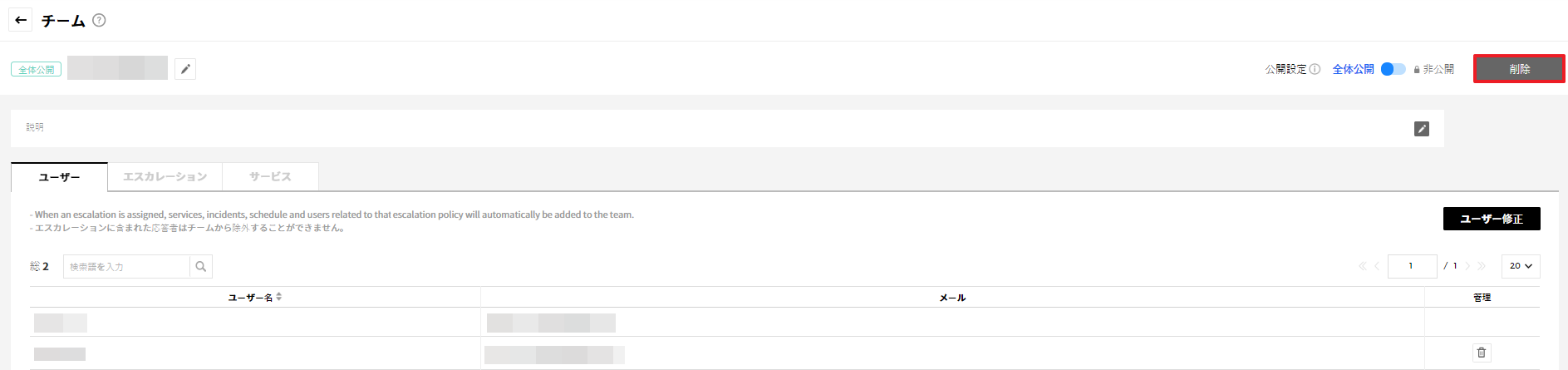Viewport: 1568px width, 370px height.
Task: Jump to the last page chevron
Action: 1482,266
